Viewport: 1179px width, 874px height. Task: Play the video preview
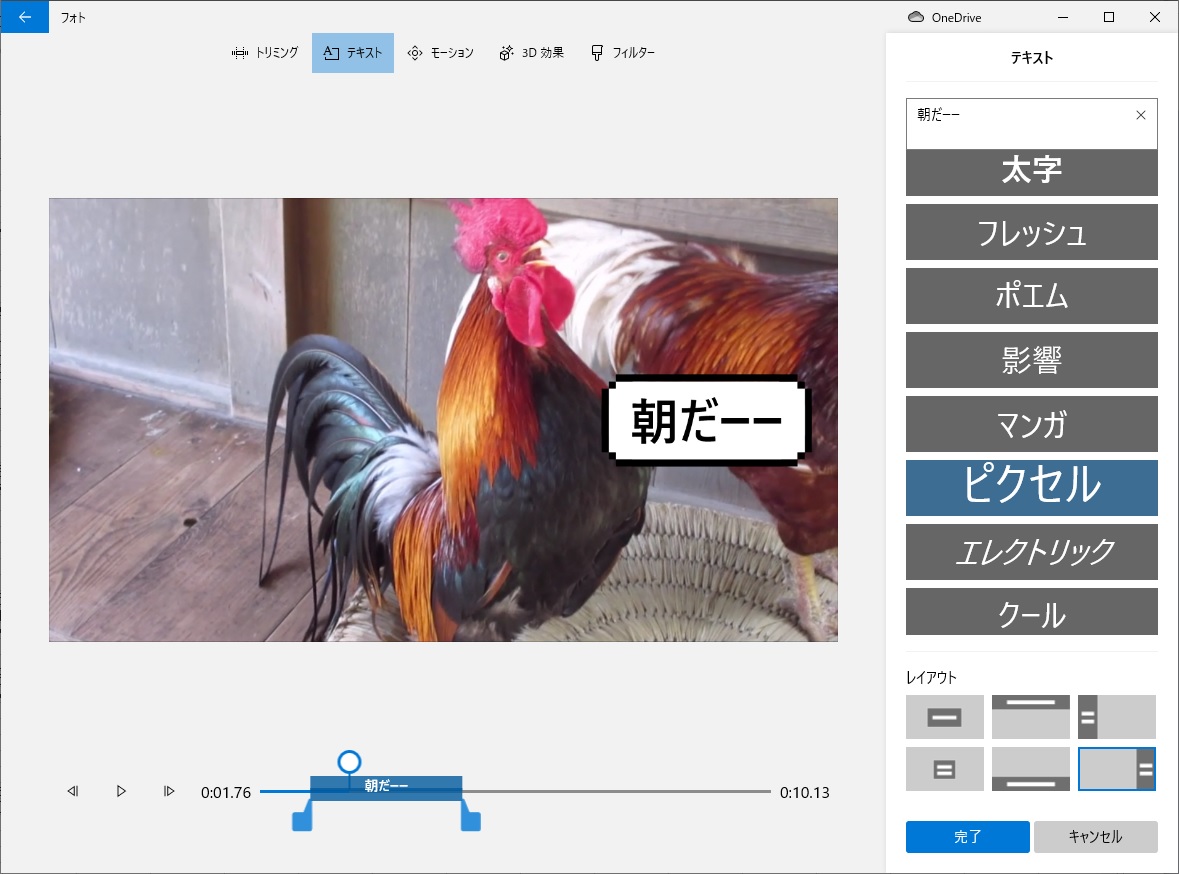pos(120,790)
